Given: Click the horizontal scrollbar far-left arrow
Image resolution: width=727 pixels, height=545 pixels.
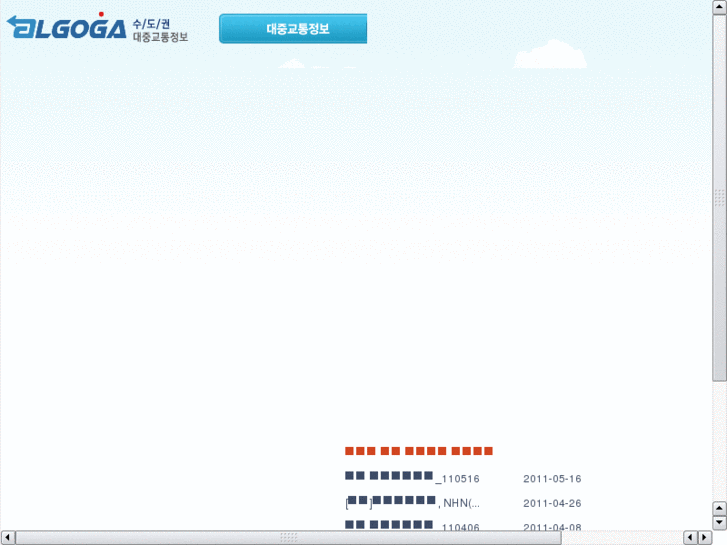Looking at the screenshot, I should point(7,538).
